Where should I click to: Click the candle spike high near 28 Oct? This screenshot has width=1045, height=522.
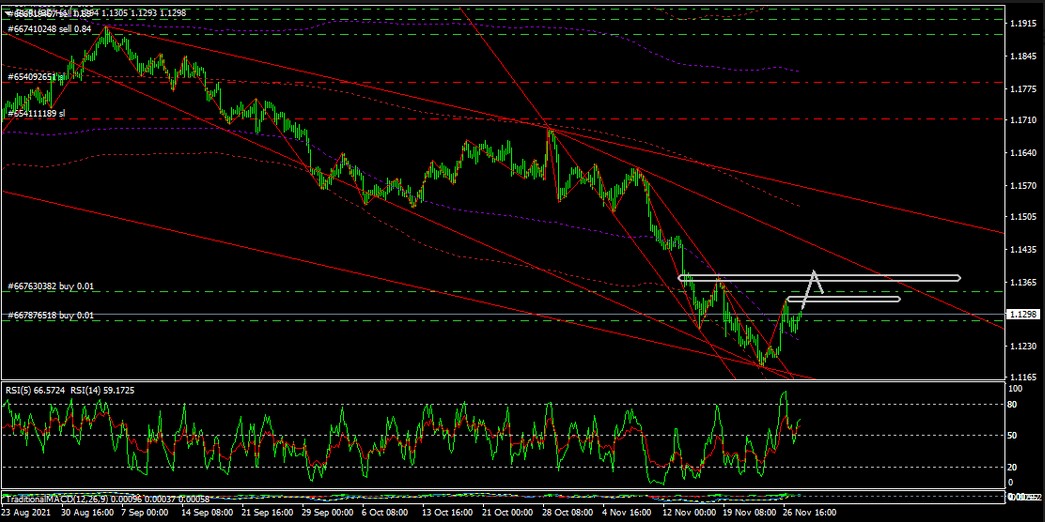click(549, 129)
